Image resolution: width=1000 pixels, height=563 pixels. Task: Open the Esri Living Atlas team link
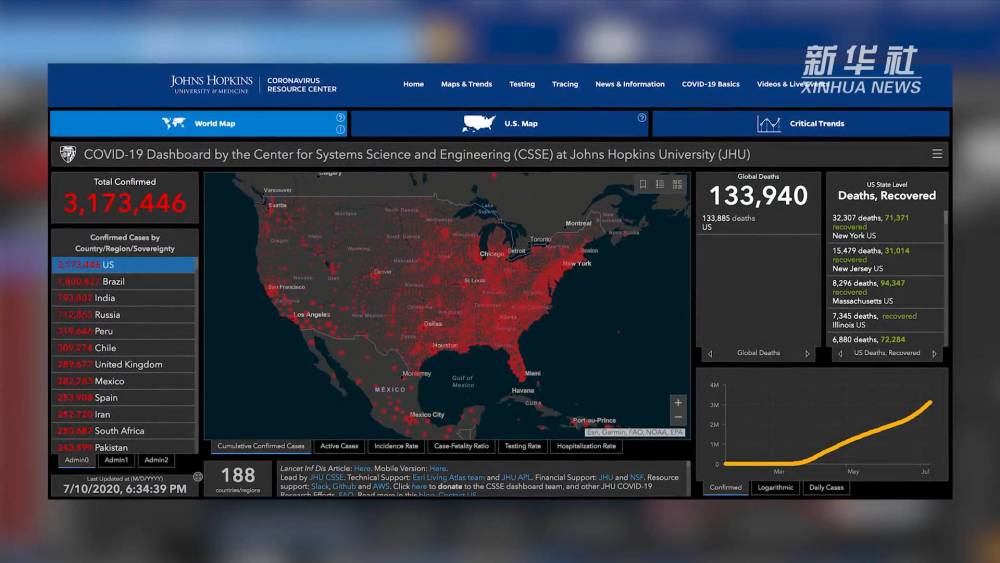pyautogui.click(x=448, y=477)
